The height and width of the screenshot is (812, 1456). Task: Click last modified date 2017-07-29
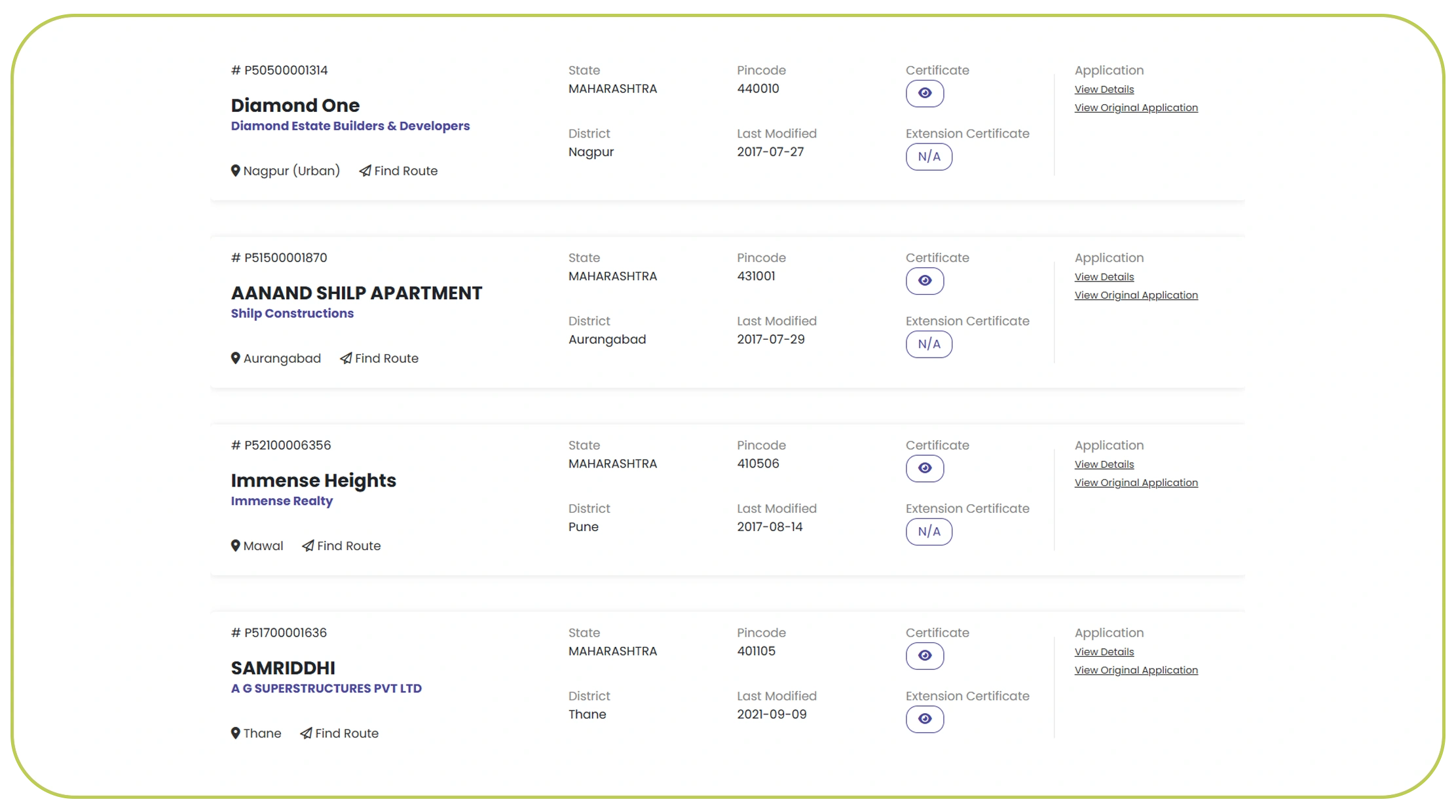(770, 339)
